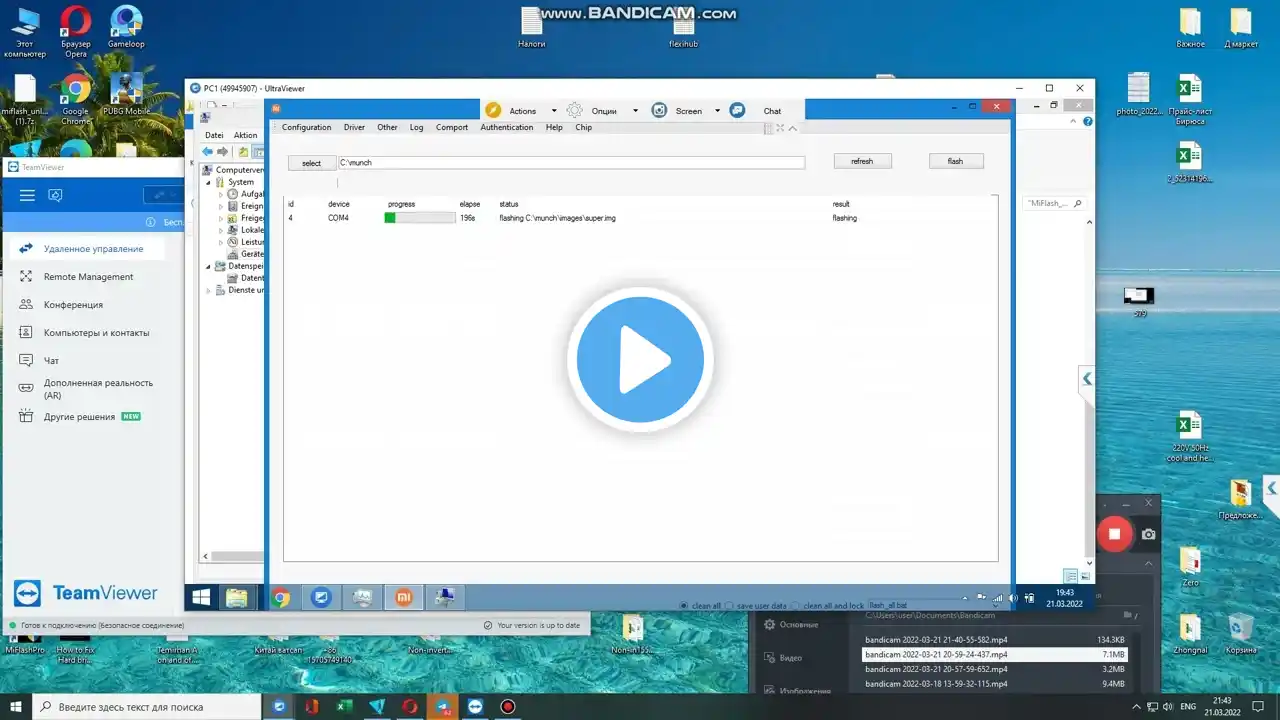The image size is (1280, 720).
Task: Expand the Ereign... tree node
Action: click(221, 206)
